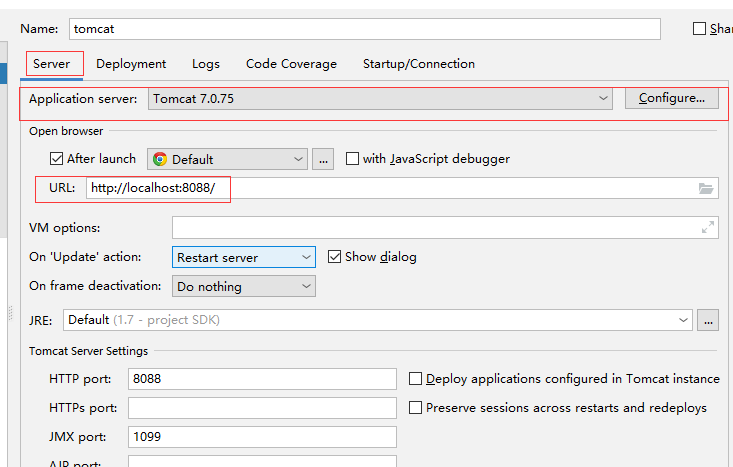
Task: Toggle the Show dialog checkbox
Action: [x=334, y=257]
